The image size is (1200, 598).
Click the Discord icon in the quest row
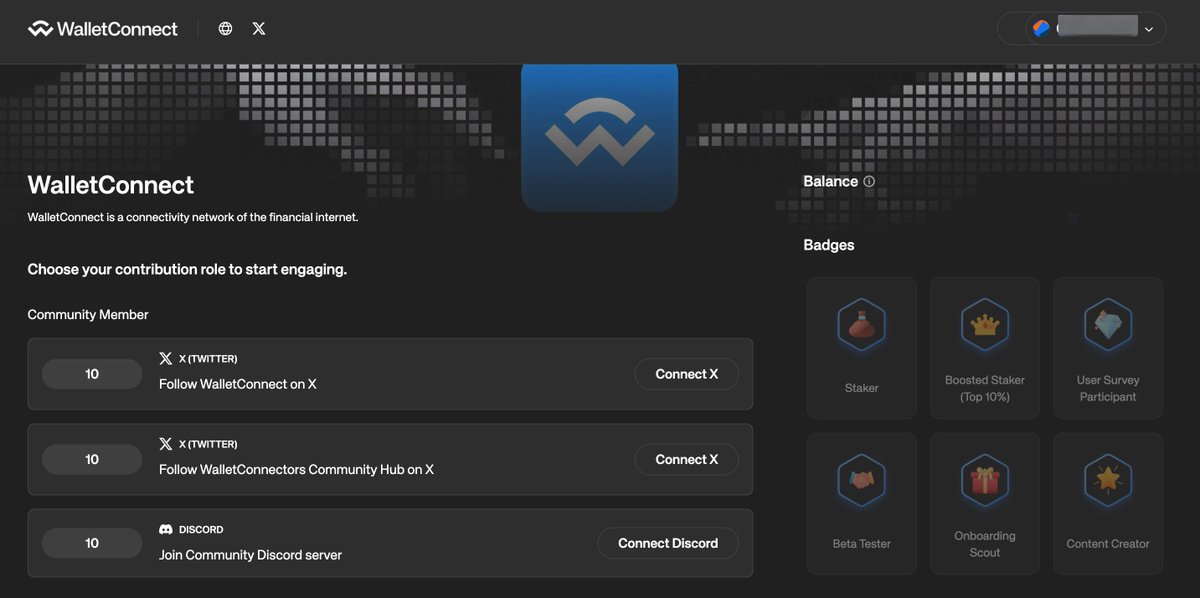164,529
